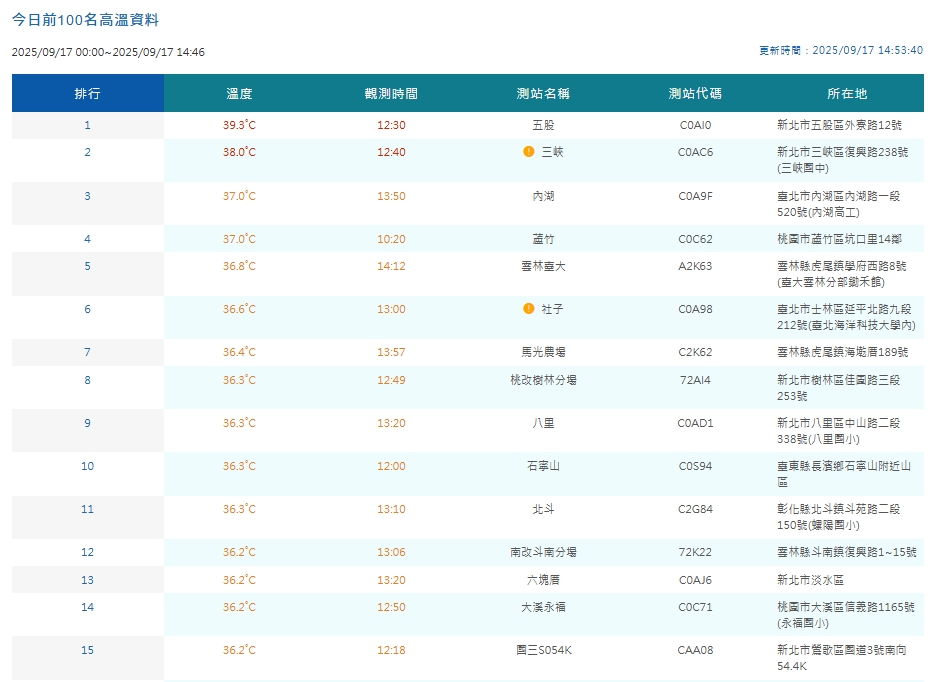Click the 測站名稱 column header
931x682 pixels.
coord(543,93)
